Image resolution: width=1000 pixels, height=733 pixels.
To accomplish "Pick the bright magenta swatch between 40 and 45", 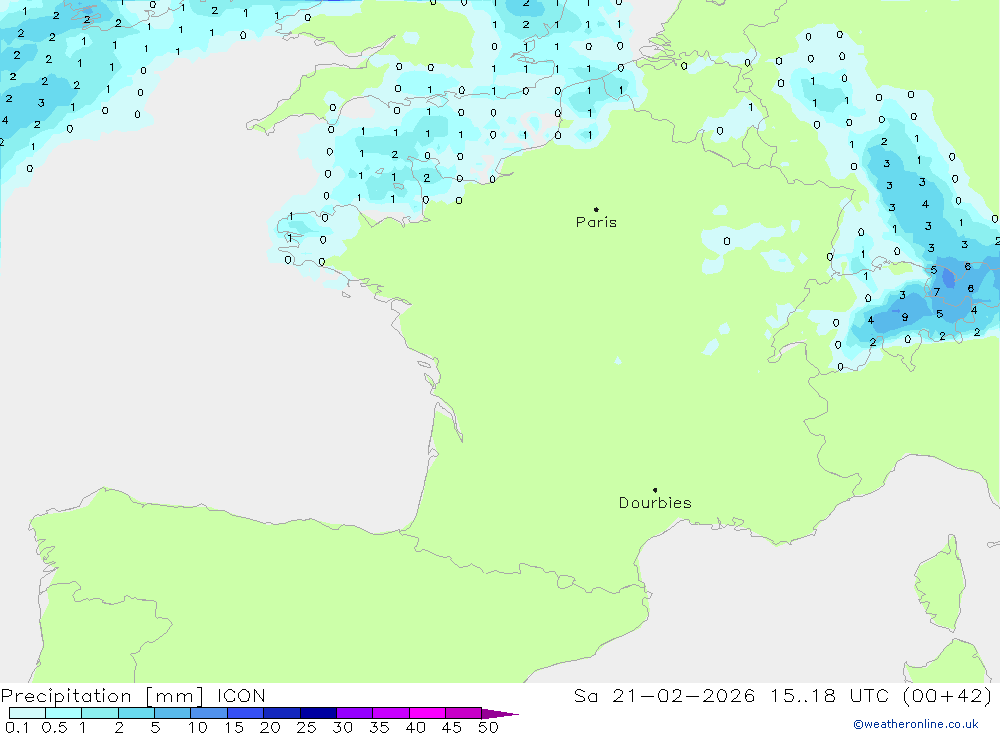I will click(x=427, y=713).
